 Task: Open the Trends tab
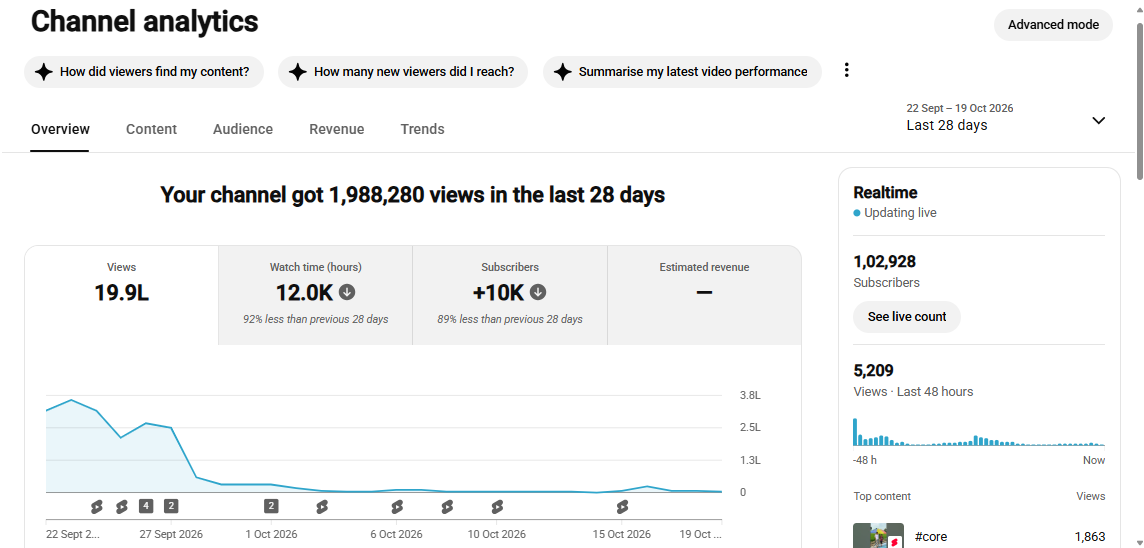422,129
